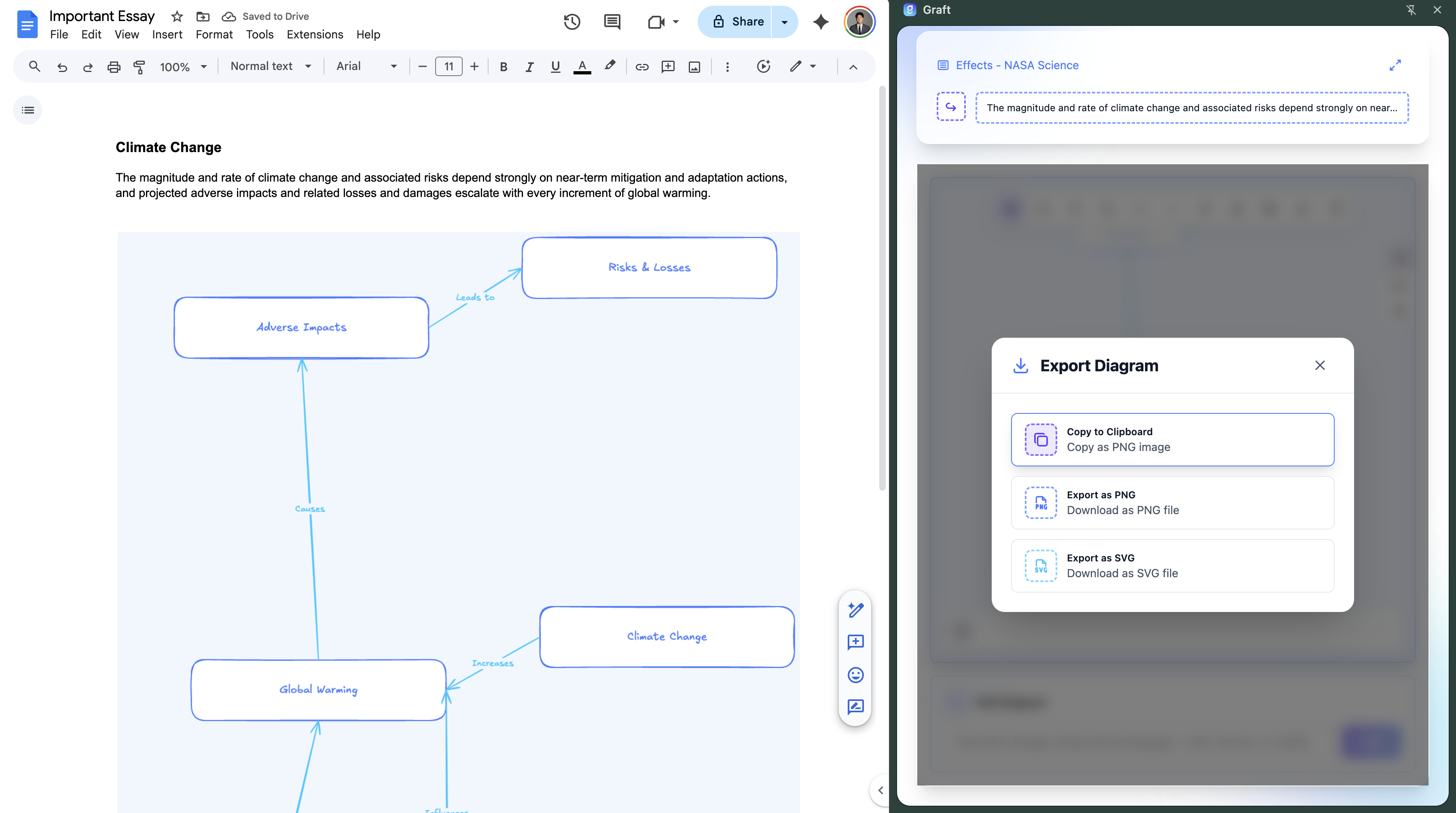Click the paint format roller icon

tap(139, 67)
